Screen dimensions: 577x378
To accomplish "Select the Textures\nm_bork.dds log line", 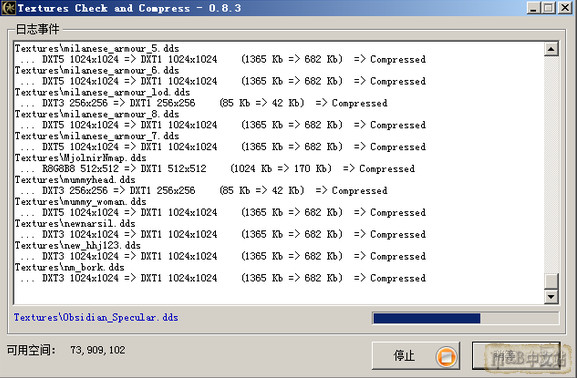I will point(70,267).
